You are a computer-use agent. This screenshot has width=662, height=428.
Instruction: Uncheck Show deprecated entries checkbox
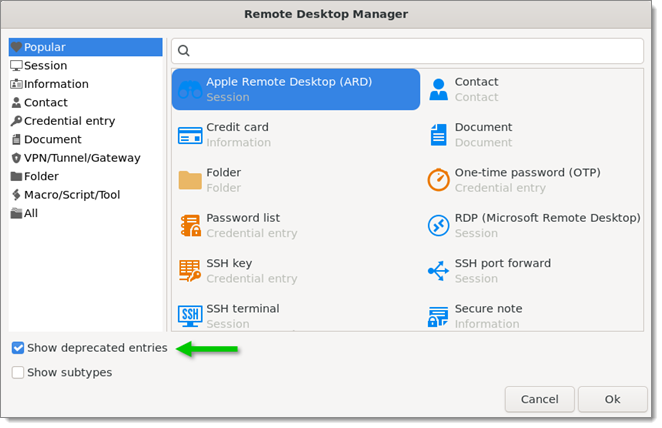coord(18,348)
